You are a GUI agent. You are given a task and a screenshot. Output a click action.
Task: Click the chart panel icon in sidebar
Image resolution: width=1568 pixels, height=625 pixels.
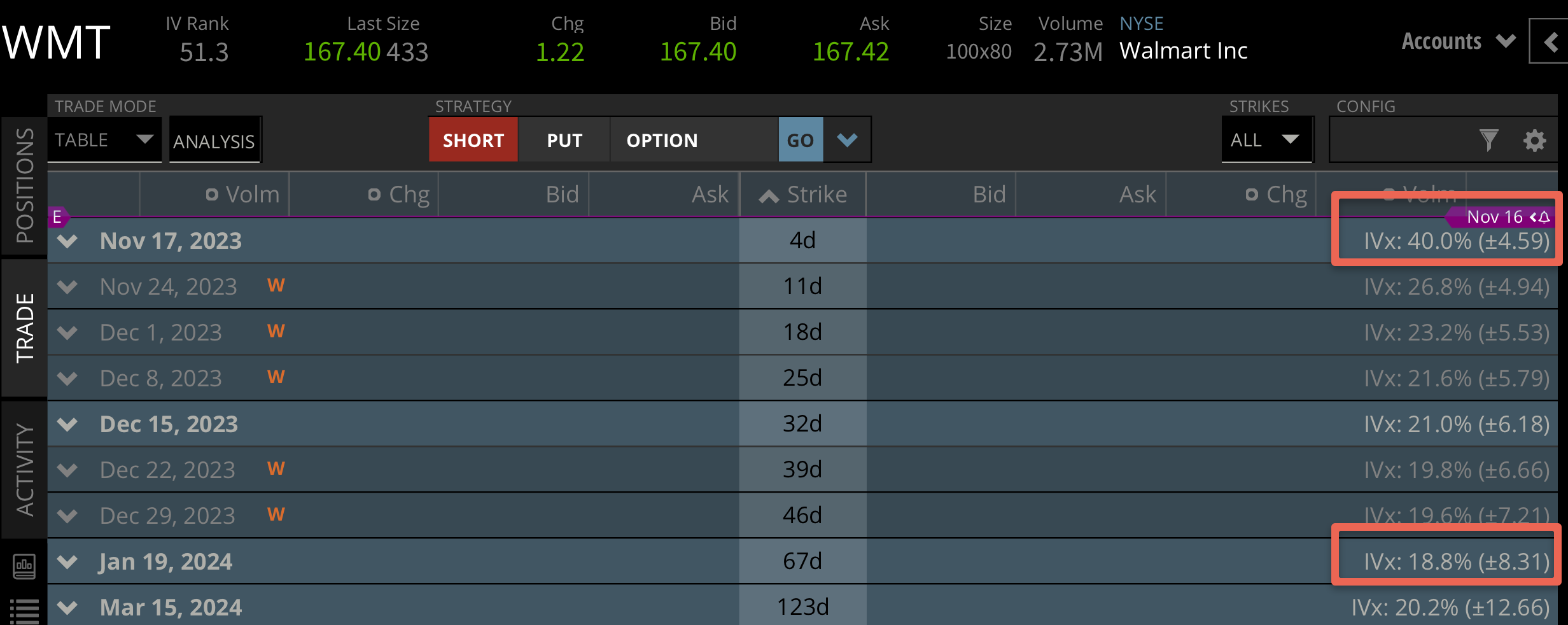point(24,566)
